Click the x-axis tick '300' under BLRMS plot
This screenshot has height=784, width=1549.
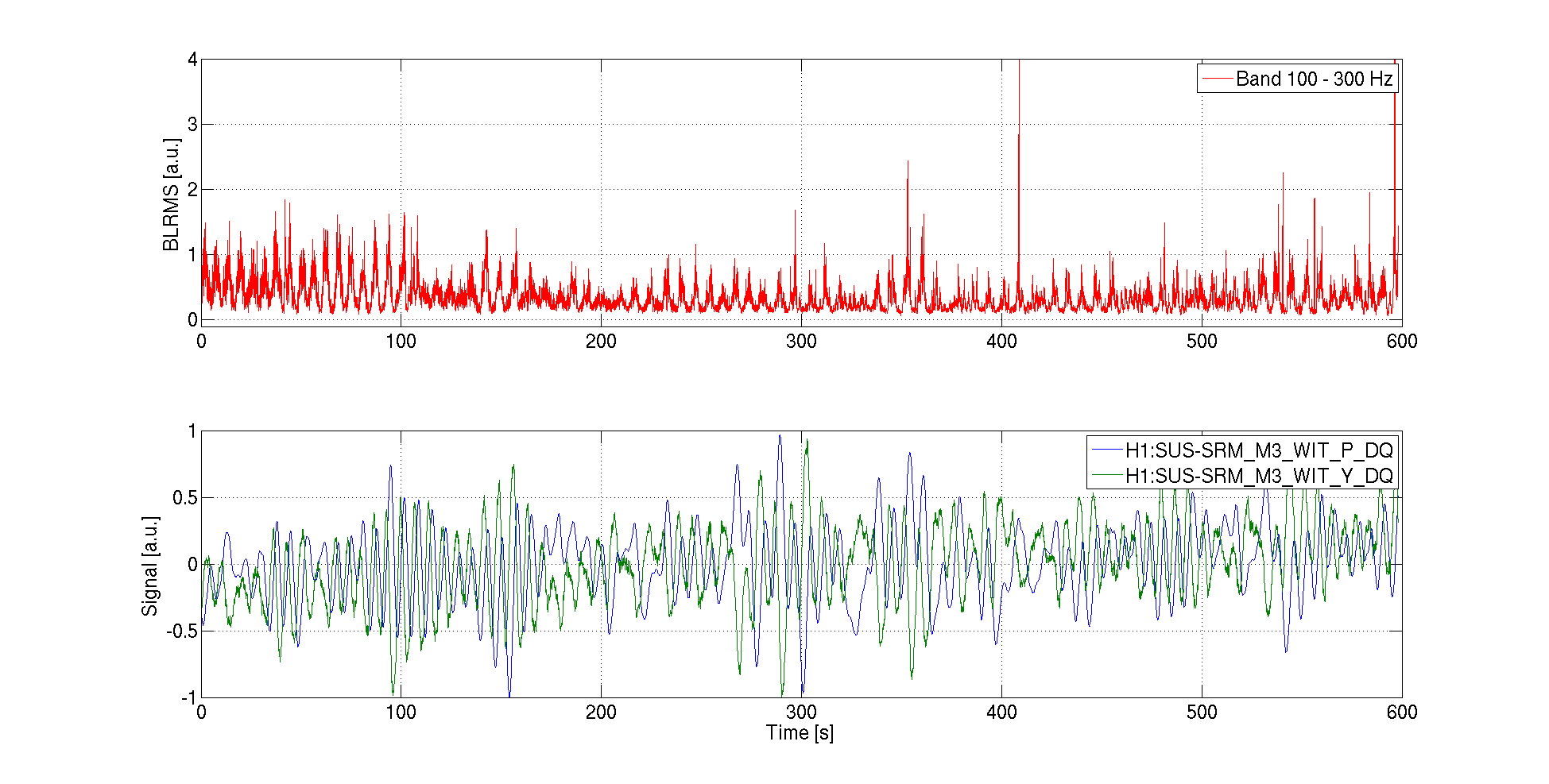[801, 342]
